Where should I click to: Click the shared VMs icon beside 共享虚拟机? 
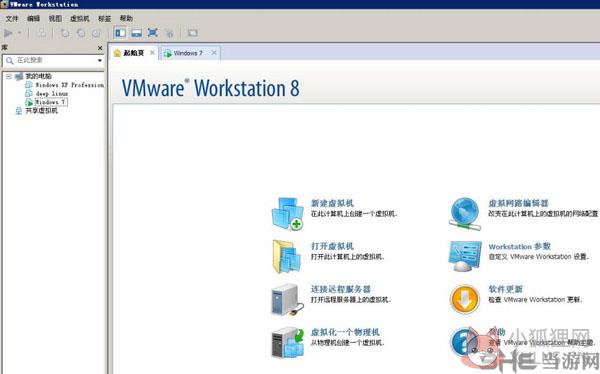tap(18, 111)
